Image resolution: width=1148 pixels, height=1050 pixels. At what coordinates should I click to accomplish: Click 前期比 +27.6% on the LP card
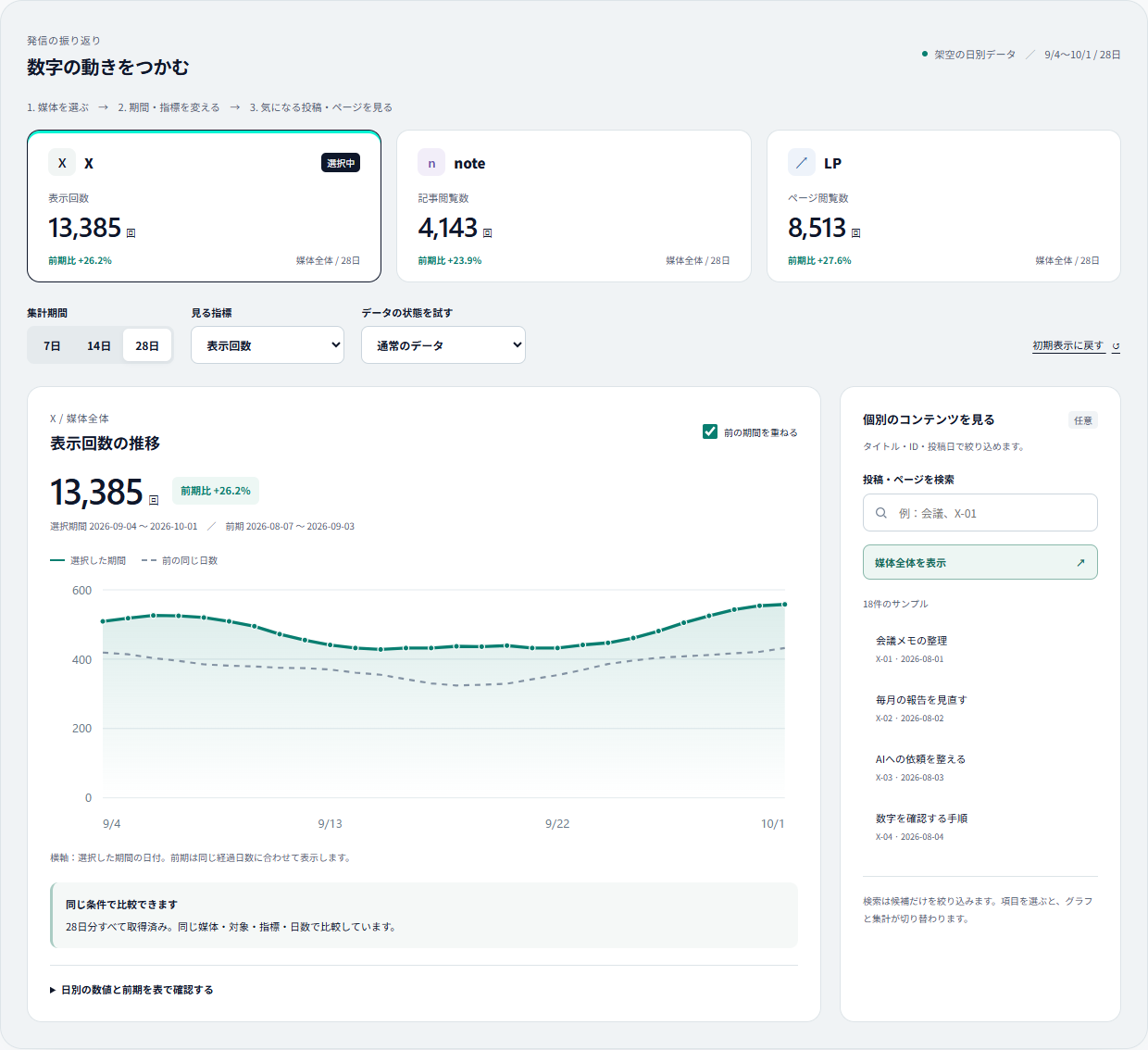[x=819, y=261]
